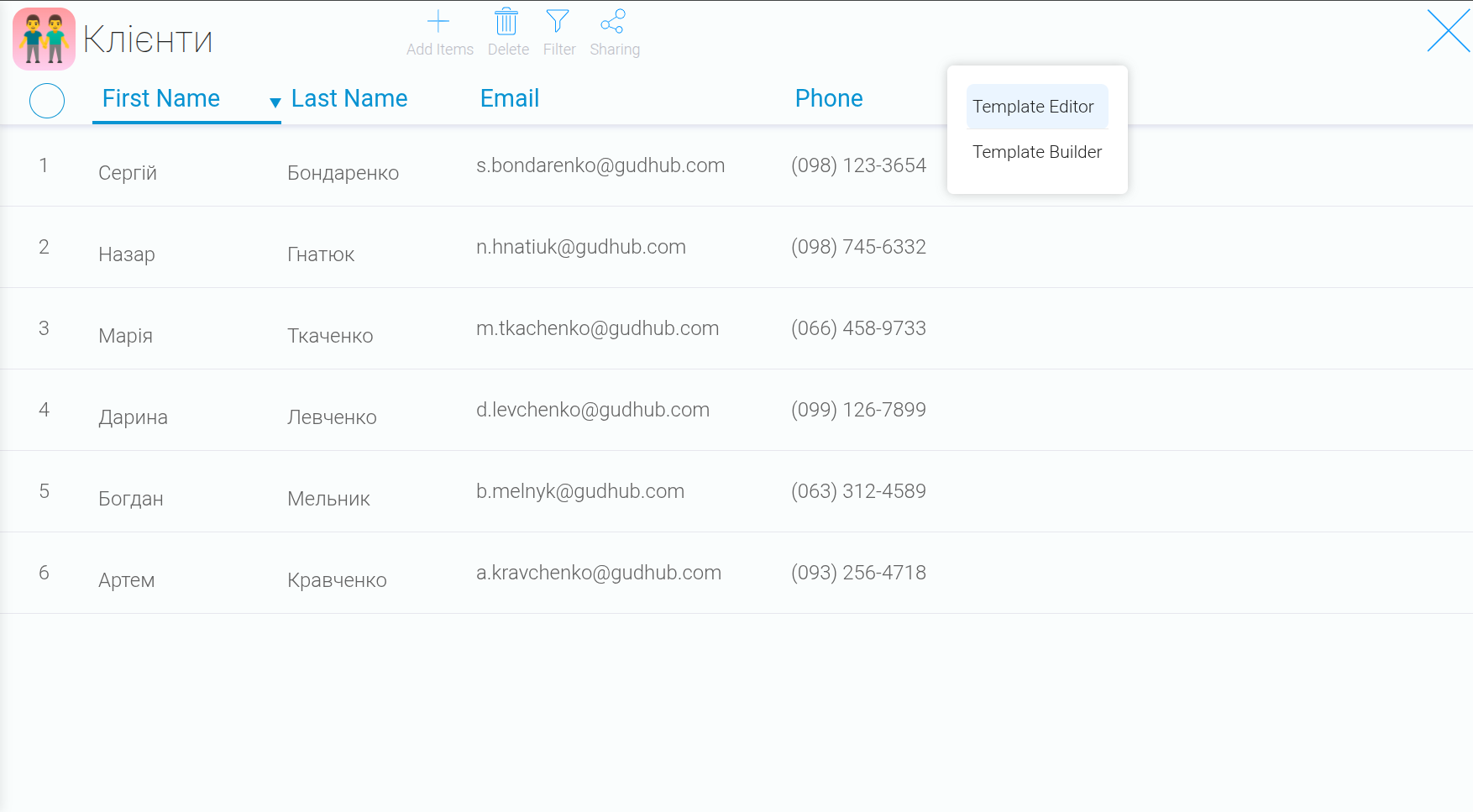Sort by Last Name column header

tap(349, 98)
